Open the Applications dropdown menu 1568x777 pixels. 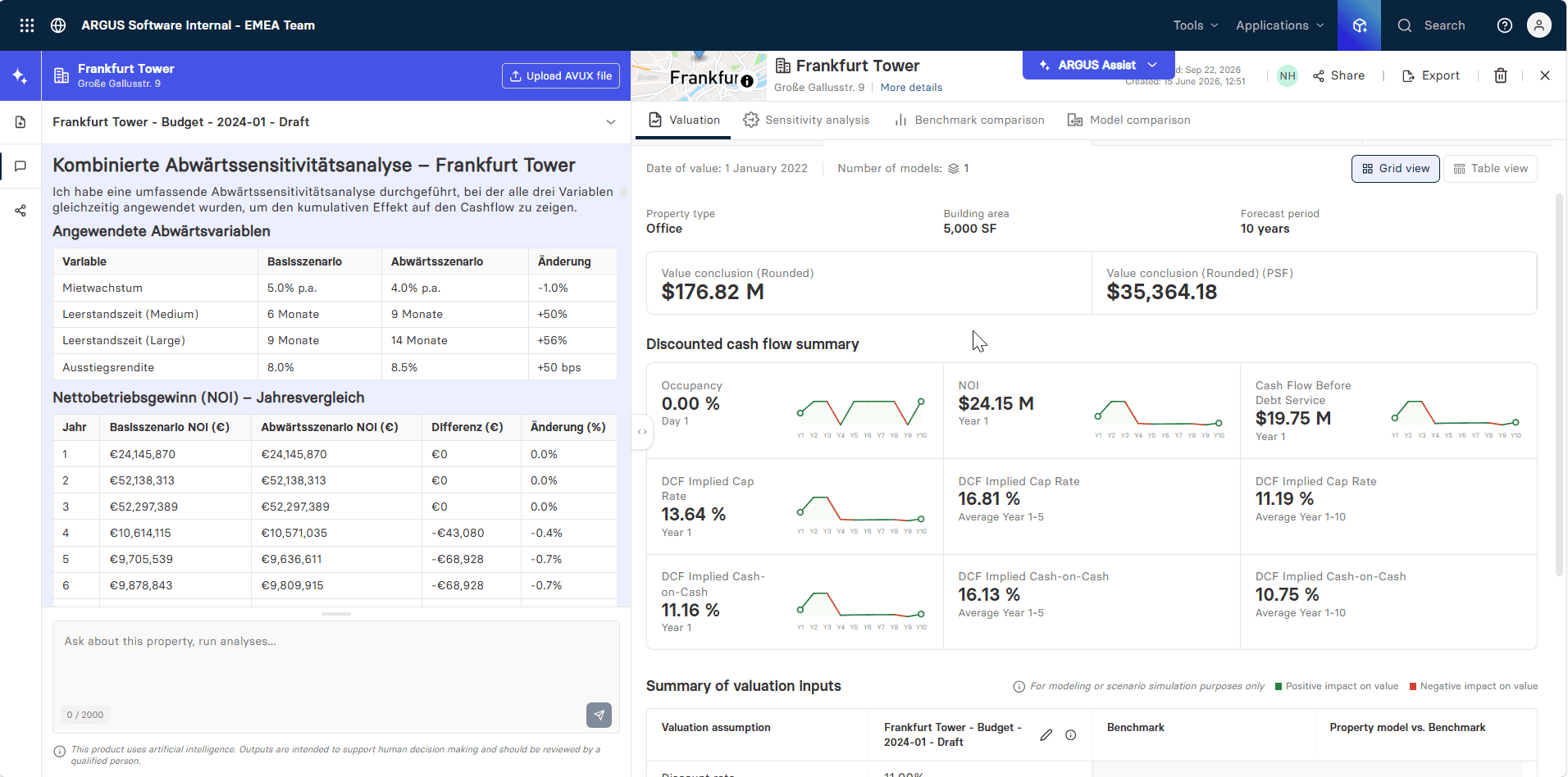click(1280, 25)
